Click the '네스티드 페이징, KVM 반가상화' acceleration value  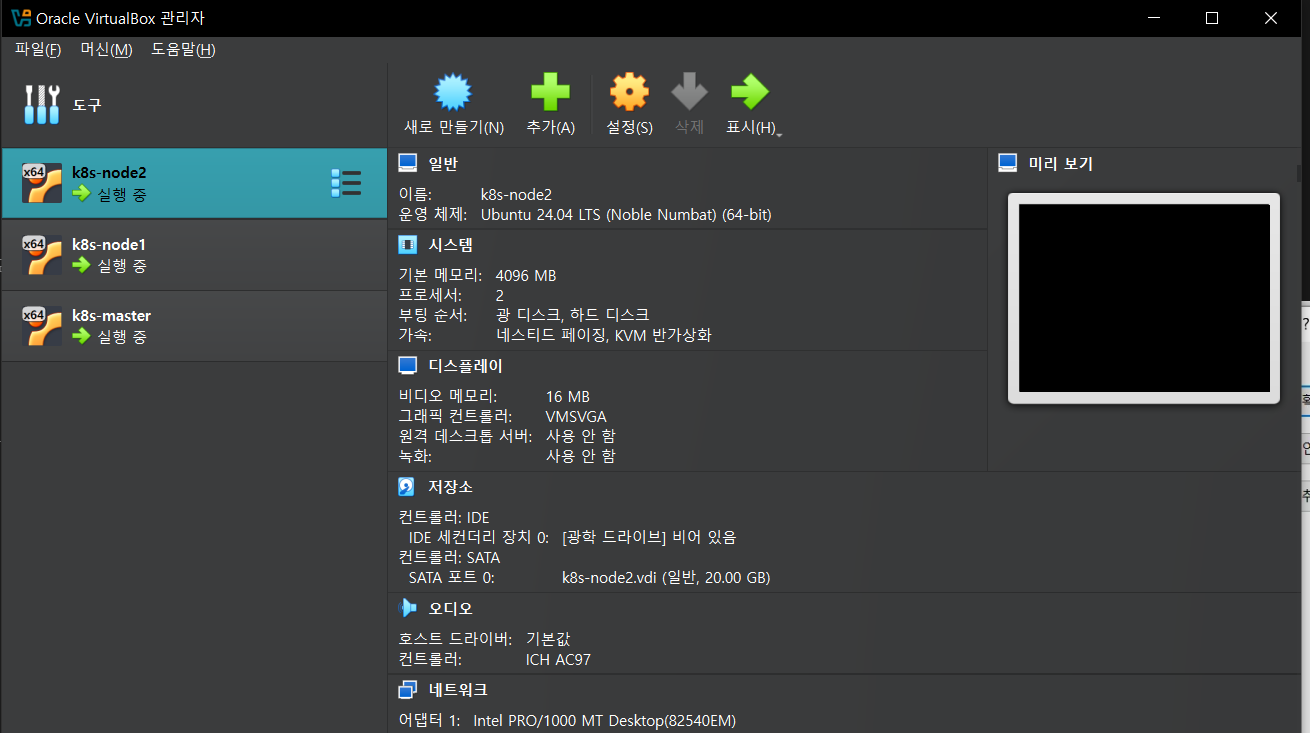(x=604, y=335)
